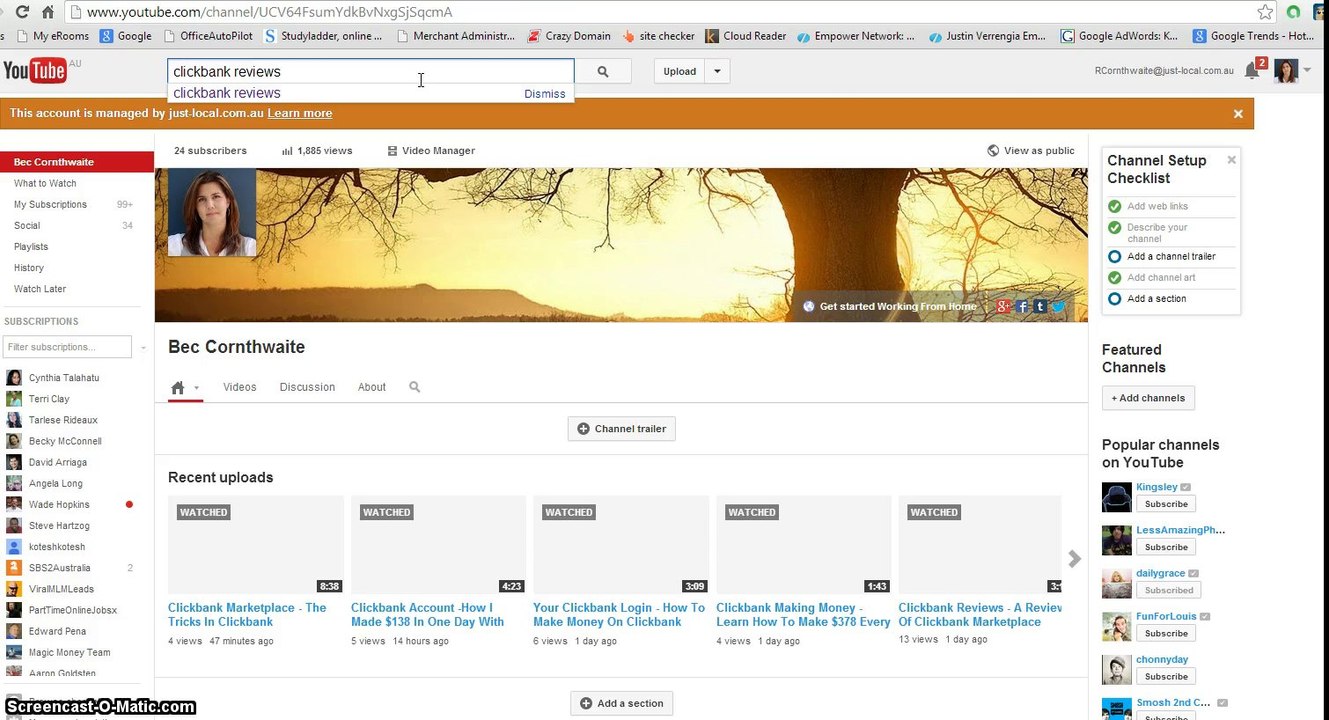The image size is (1329, 720).
Task: Click koteshkotesh subscription avatar
Action: coord(14,547)
